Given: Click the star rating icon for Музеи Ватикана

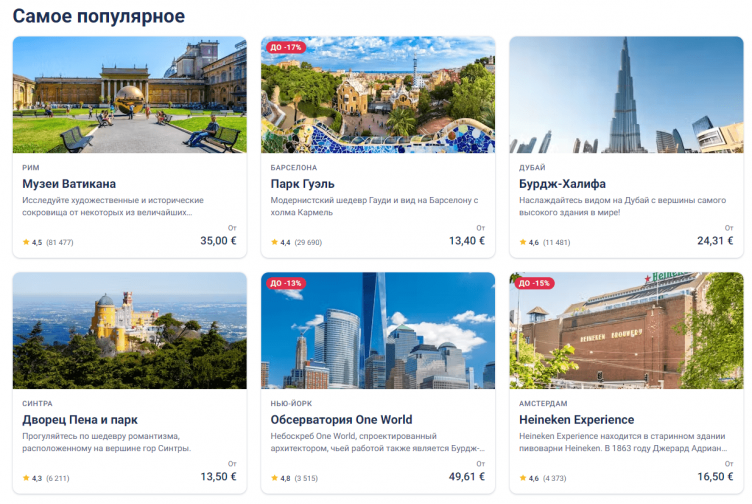Looking at the screenshot, I should click(x=26, y=242).
